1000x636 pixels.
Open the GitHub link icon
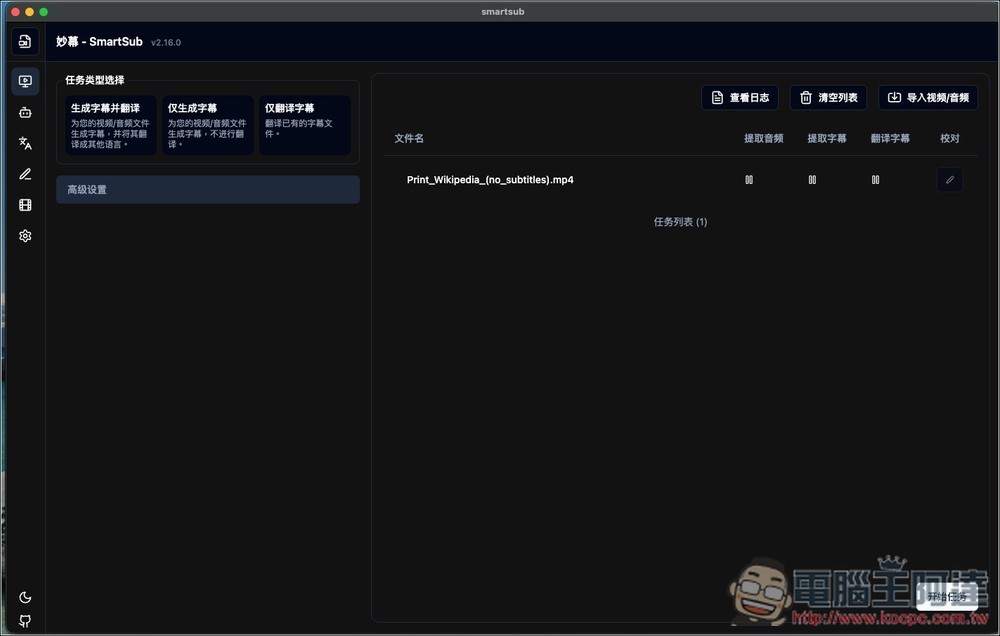25,621
